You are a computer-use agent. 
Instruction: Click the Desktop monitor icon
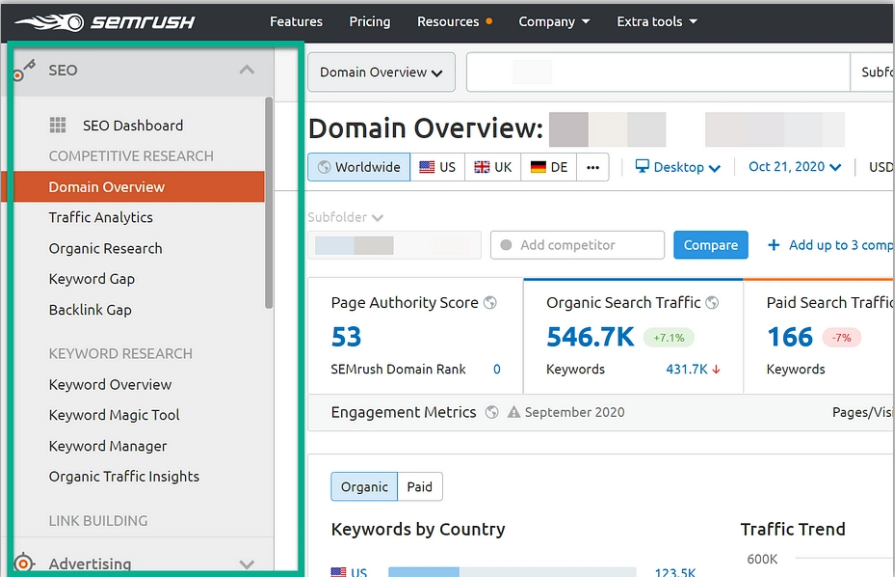tap(642, 166)
